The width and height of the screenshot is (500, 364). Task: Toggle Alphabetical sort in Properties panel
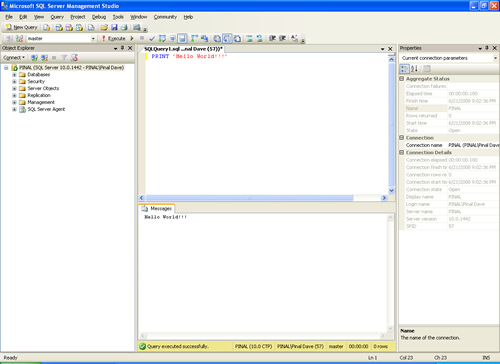[414, 69]
